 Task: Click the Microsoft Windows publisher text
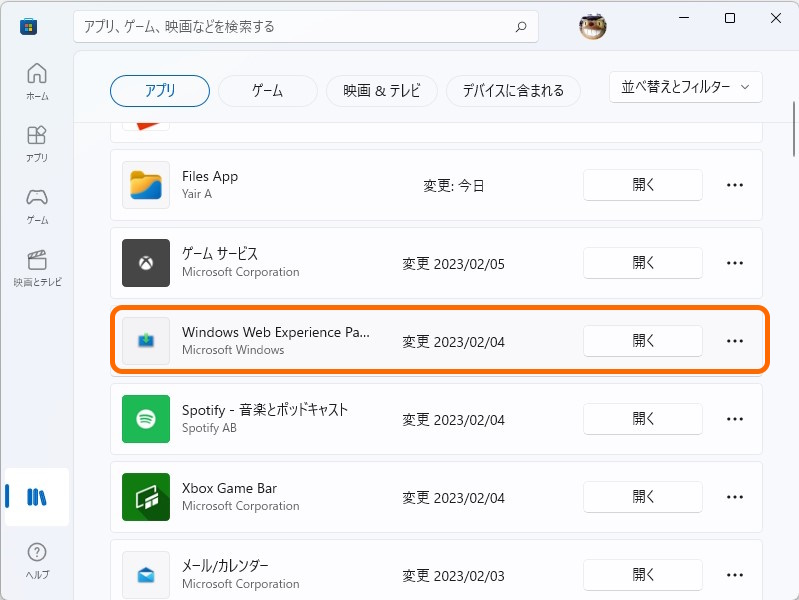click(233, 350)
